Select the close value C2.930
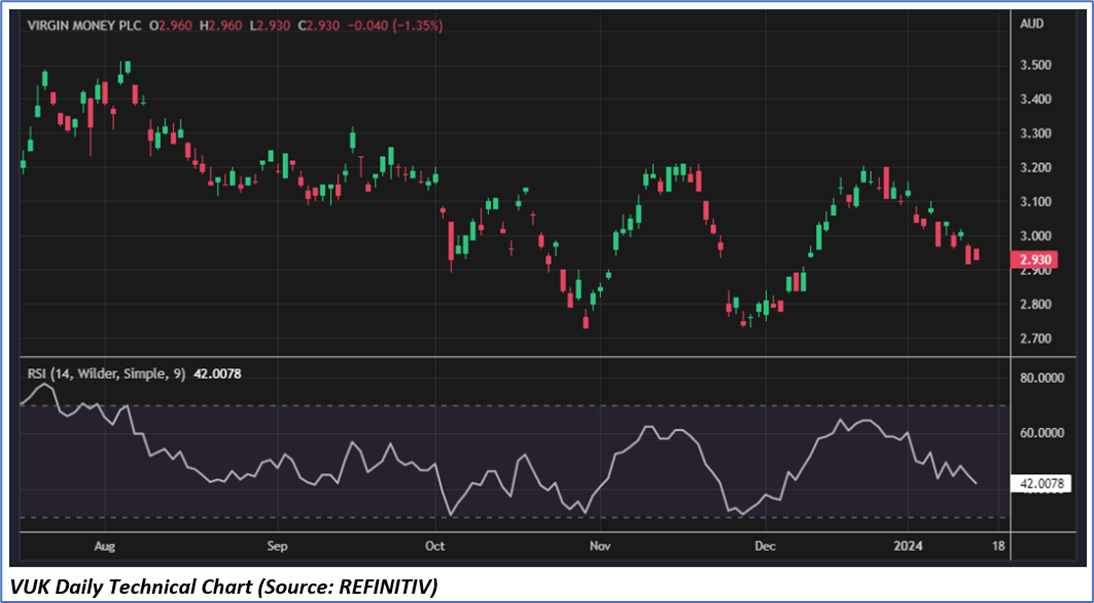The image size is (1094, 603). tap(319, 26)
